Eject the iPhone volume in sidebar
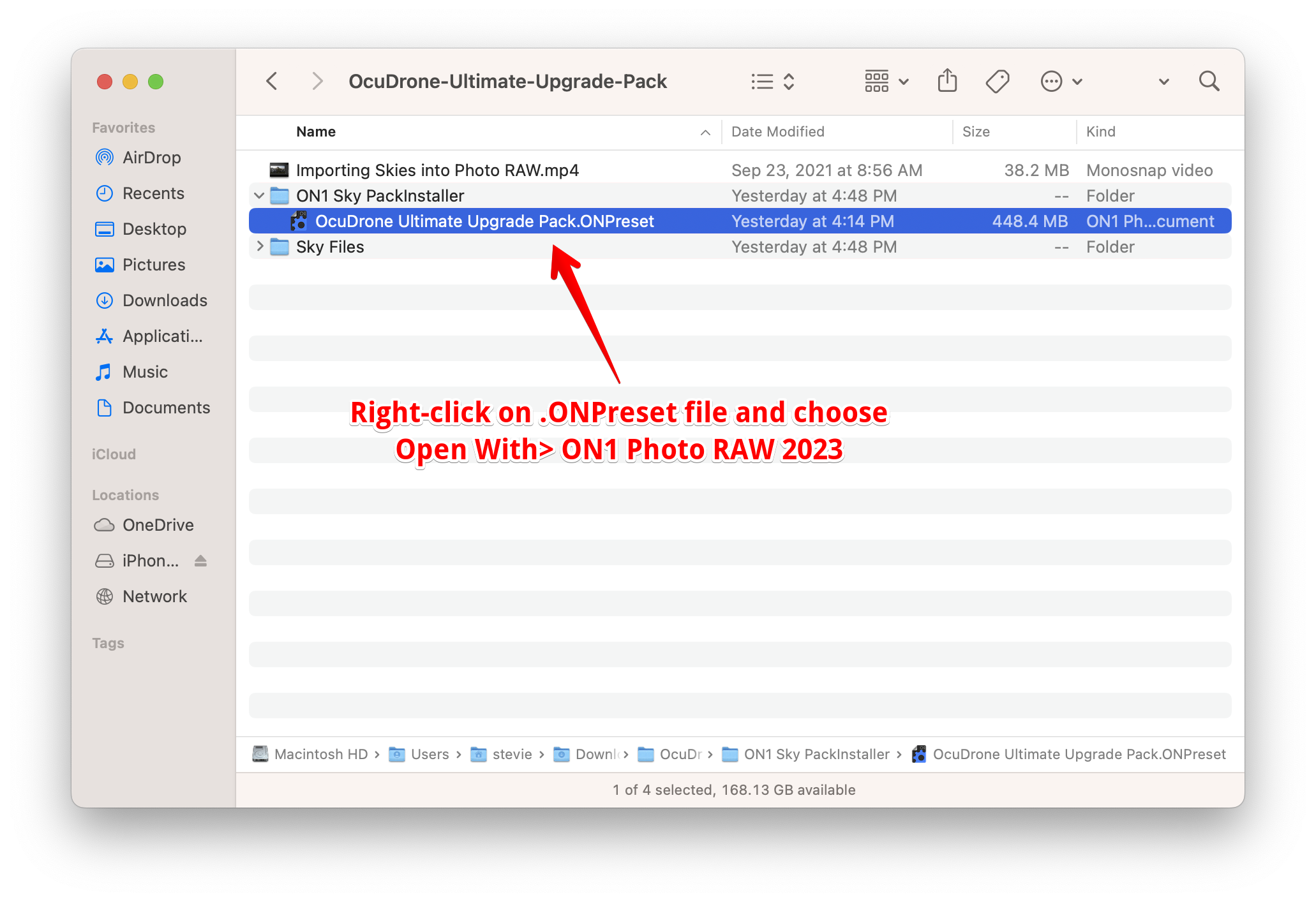Viewport: 1316px width, 902px height. pos(200,561)
